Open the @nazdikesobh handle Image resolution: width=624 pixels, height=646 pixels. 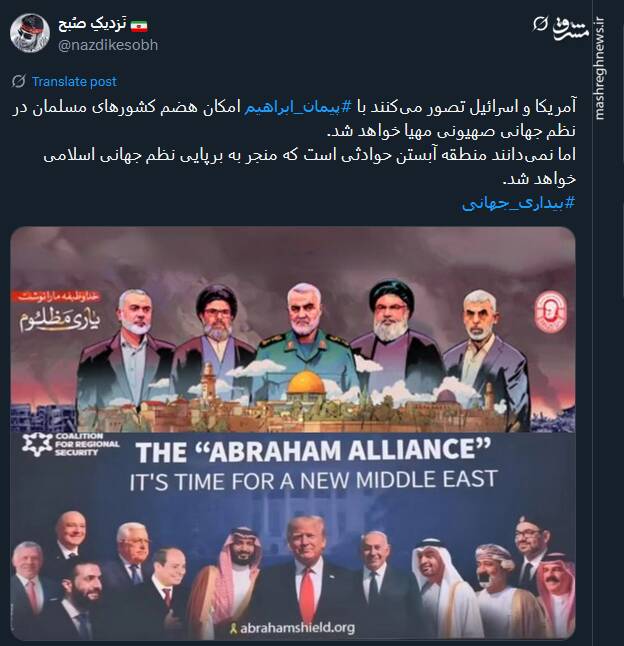108,44
